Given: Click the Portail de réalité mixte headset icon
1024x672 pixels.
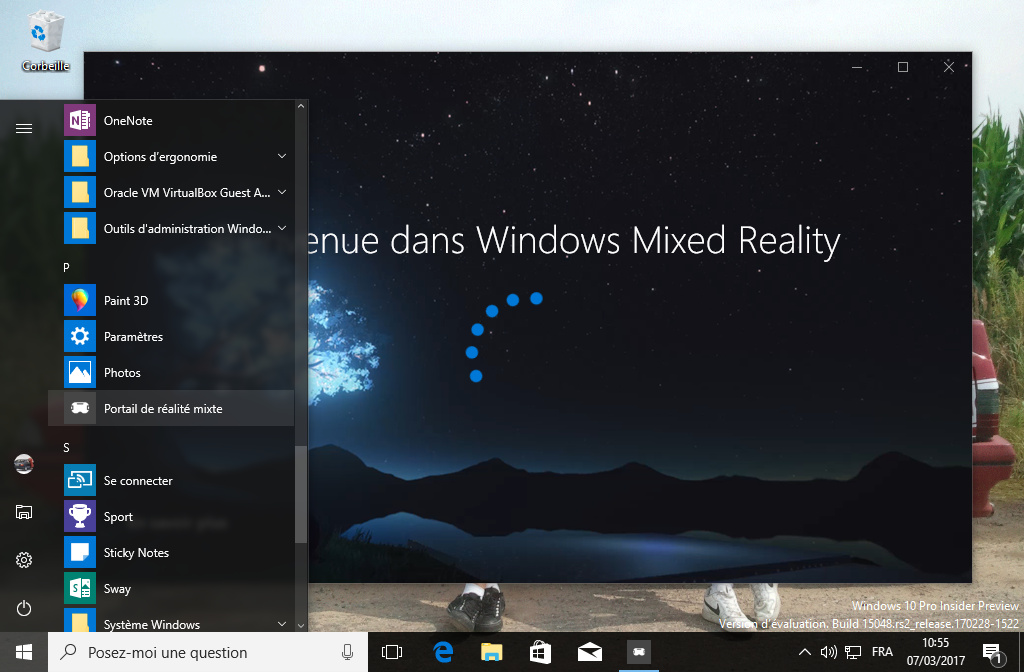Looking at the screenshot, I should coord(80,408).
